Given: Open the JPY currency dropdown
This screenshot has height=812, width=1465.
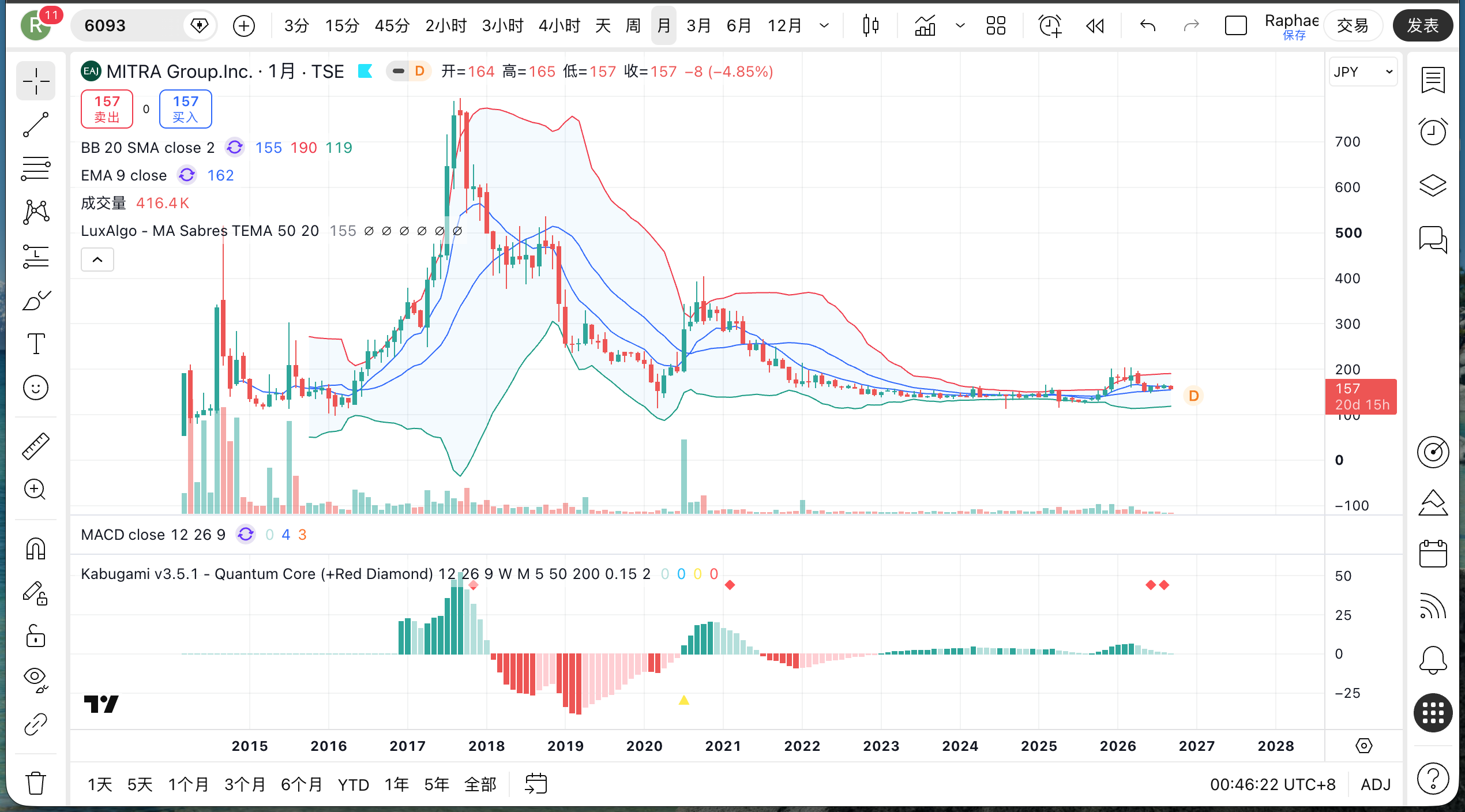Looking at the screenshot, I should [1363, 72].
